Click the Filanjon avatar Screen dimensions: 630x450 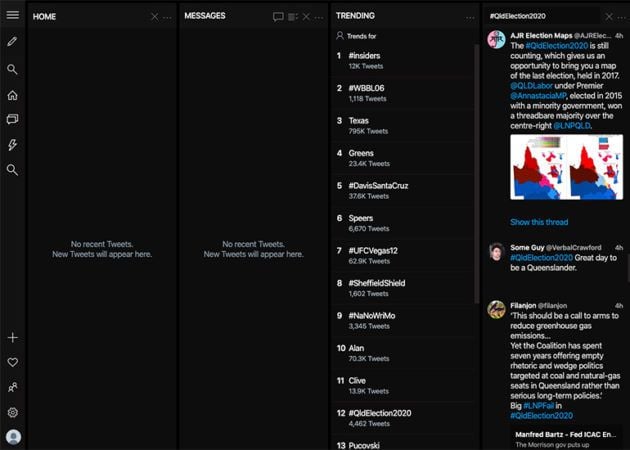point(496,309)
